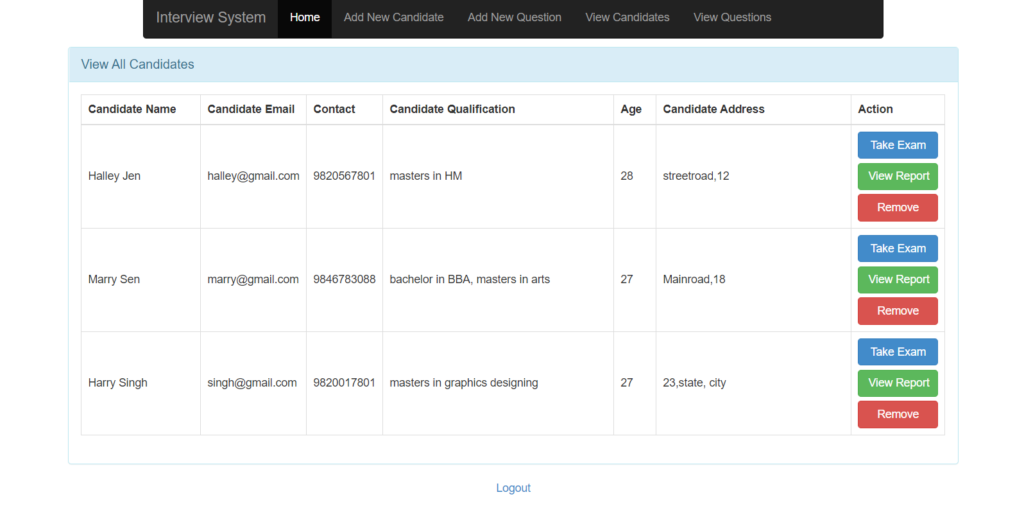Open the Interview System brand link

pos(210,18)
